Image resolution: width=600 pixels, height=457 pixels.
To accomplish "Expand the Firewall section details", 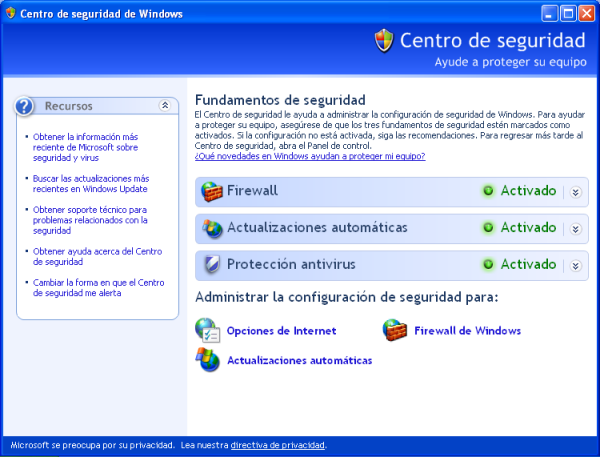I will coord(574,192).
